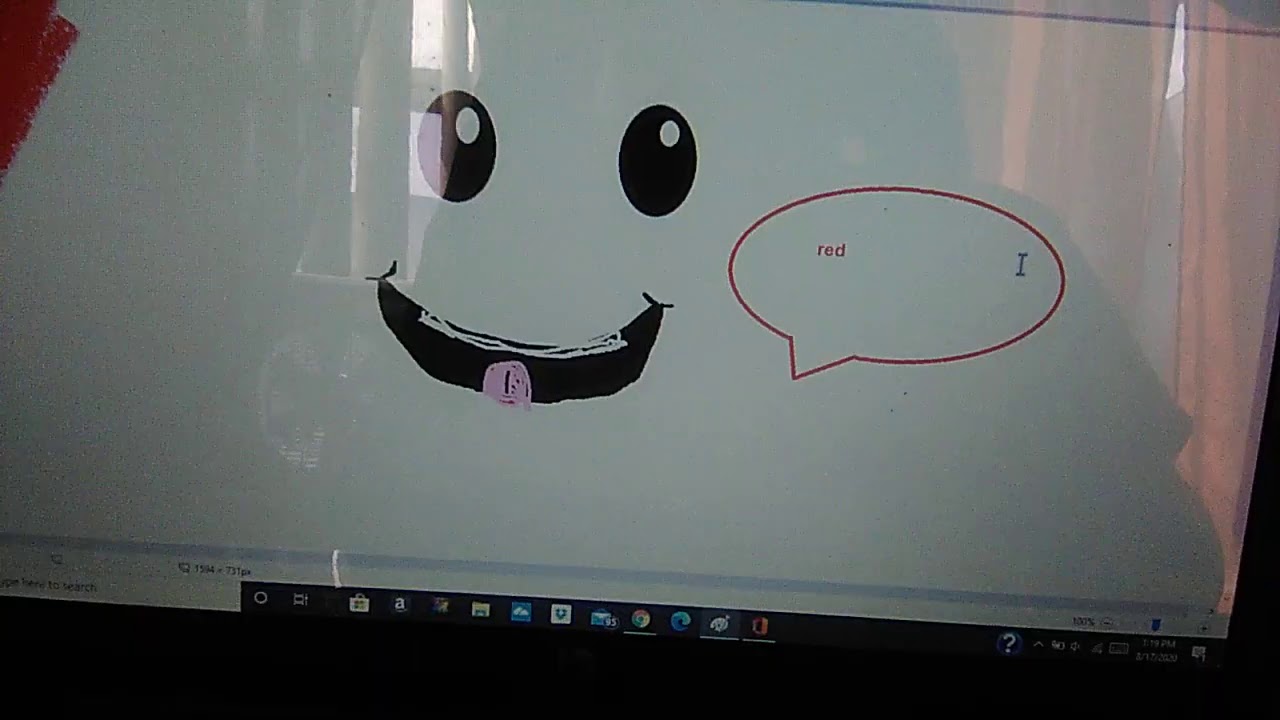
Task: Click the pink tongue in the drawing
Action: click(507, 385)
